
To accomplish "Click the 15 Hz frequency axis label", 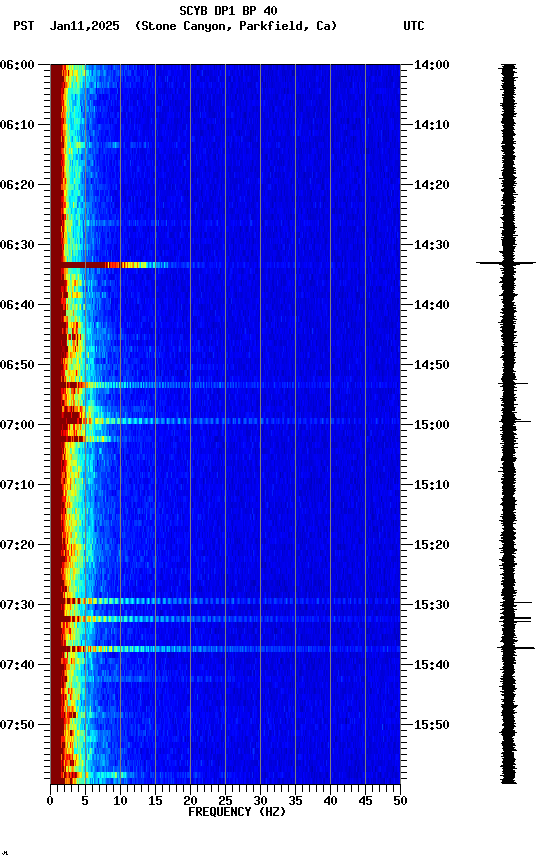I will (x=155, y=801).
